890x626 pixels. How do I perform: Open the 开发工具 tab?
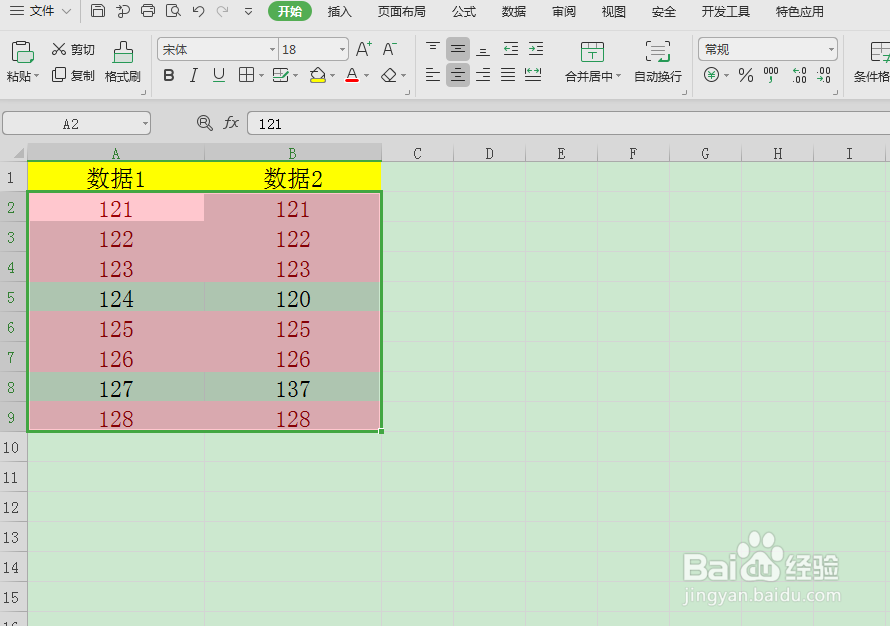725,11
